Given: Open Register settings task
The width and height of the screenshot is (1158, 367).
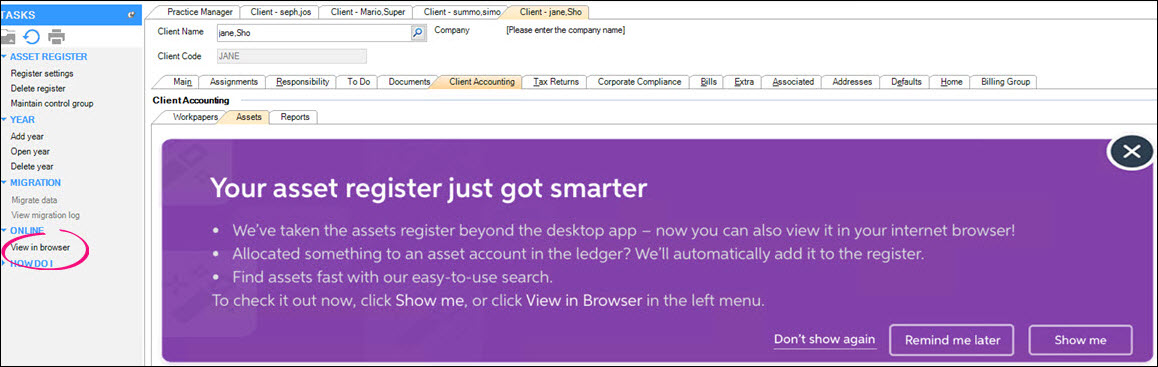Looking at the screenshot, I should [x=42, y=74].
